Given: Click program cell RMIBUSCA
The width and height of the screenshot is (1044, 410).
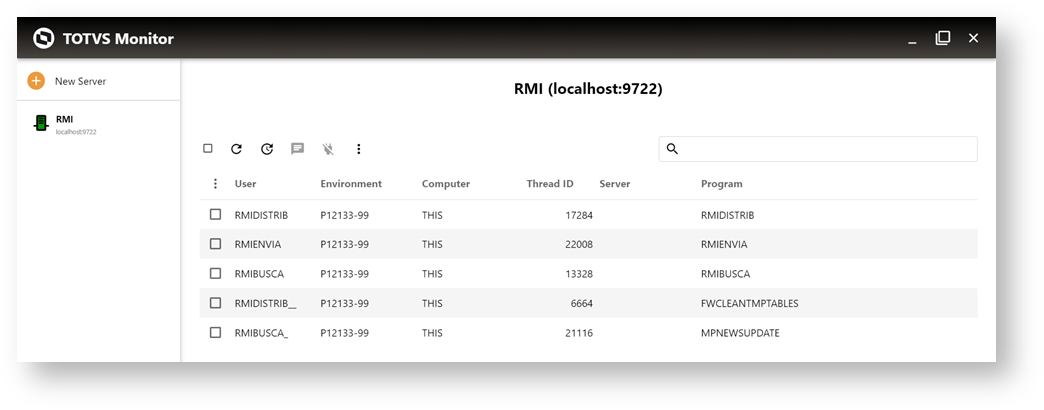Looking at the screenshot, I should click(x=725, y=274).
